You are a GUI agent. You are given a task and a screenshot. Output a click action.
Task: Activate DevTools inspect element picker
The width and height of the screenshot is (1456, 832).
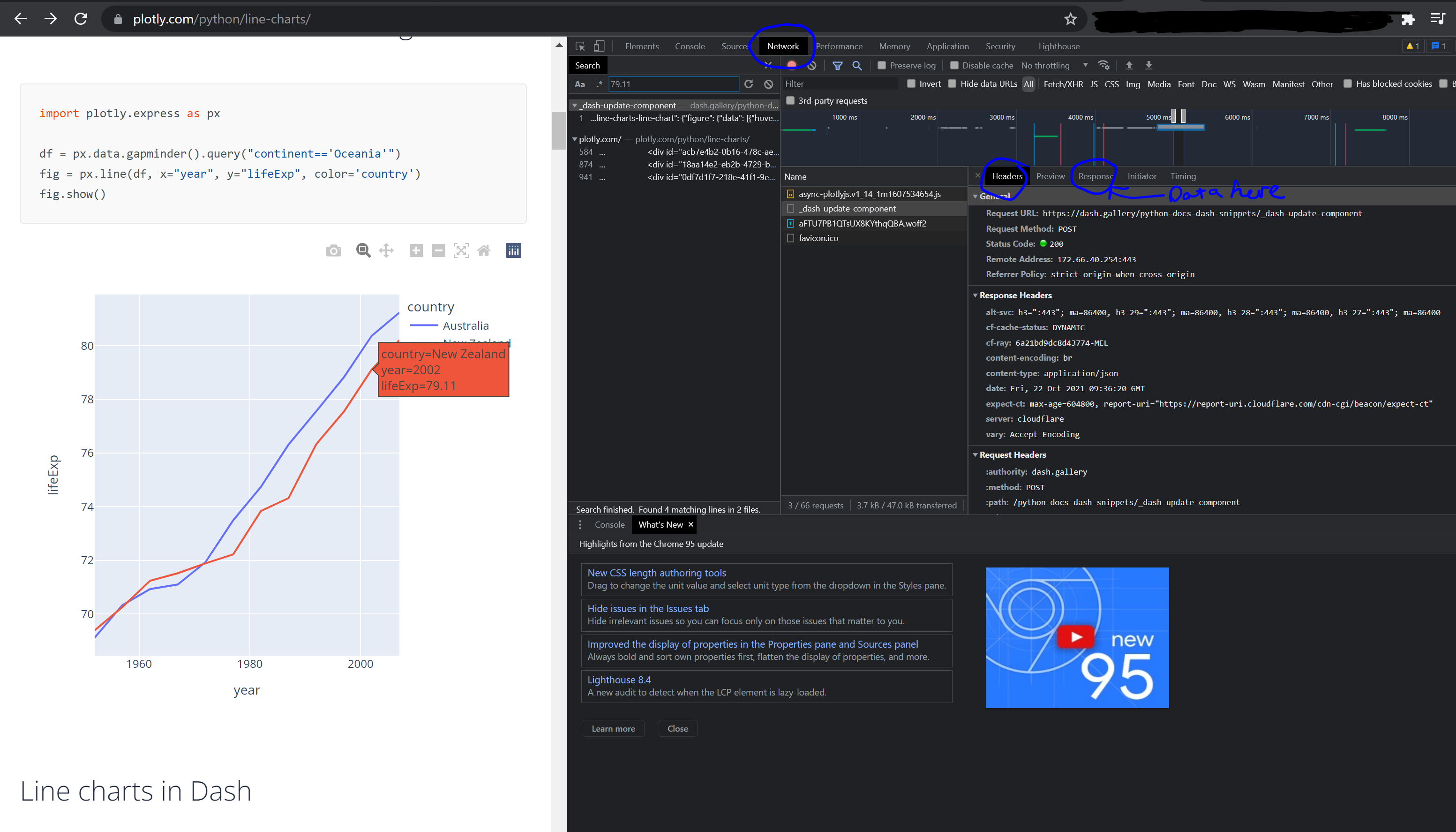[580, 46]
